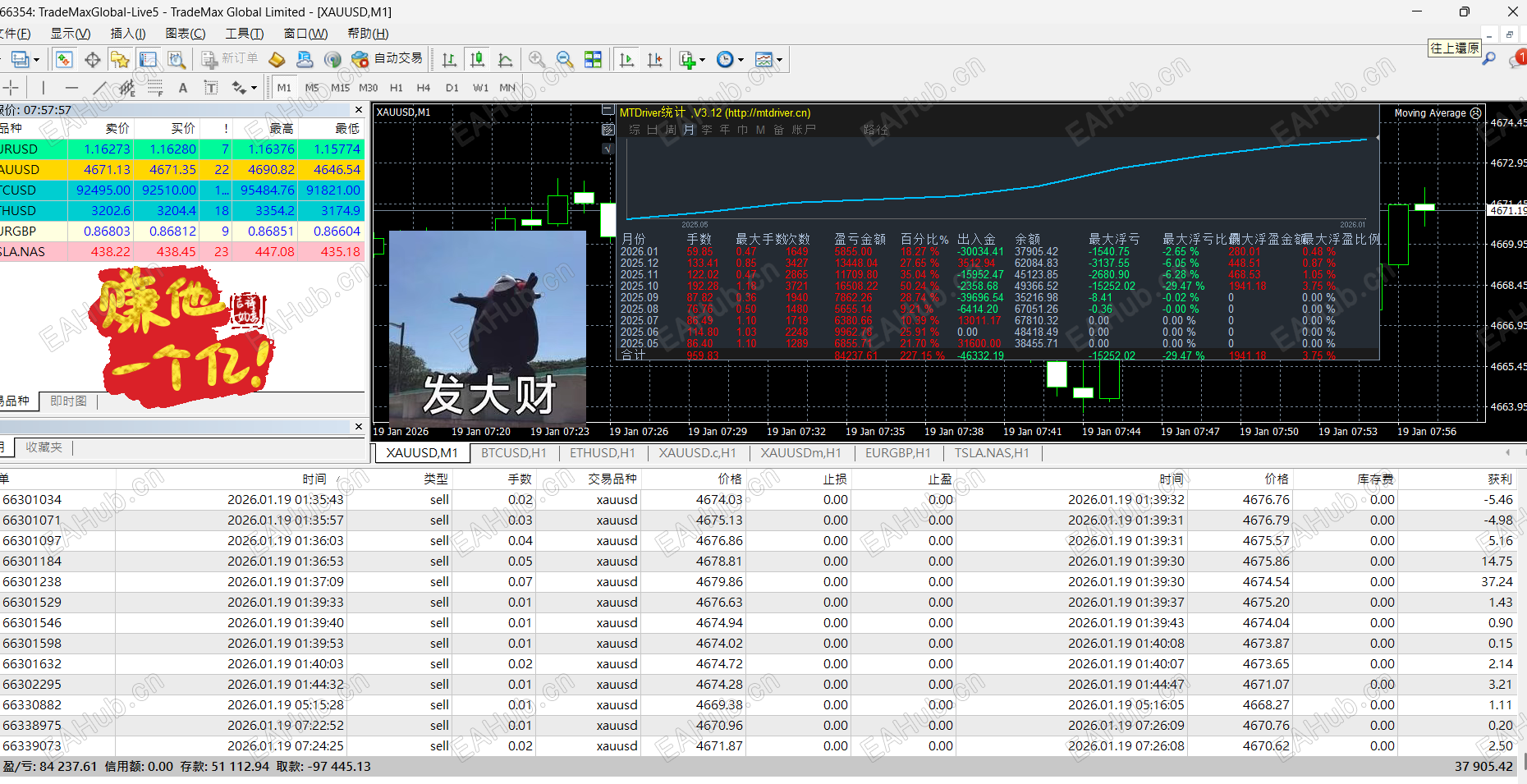This screenshot has height=784, width=1527.
Task: Select 年 yearly view in MTDriver panel
Action: (725, 130)
